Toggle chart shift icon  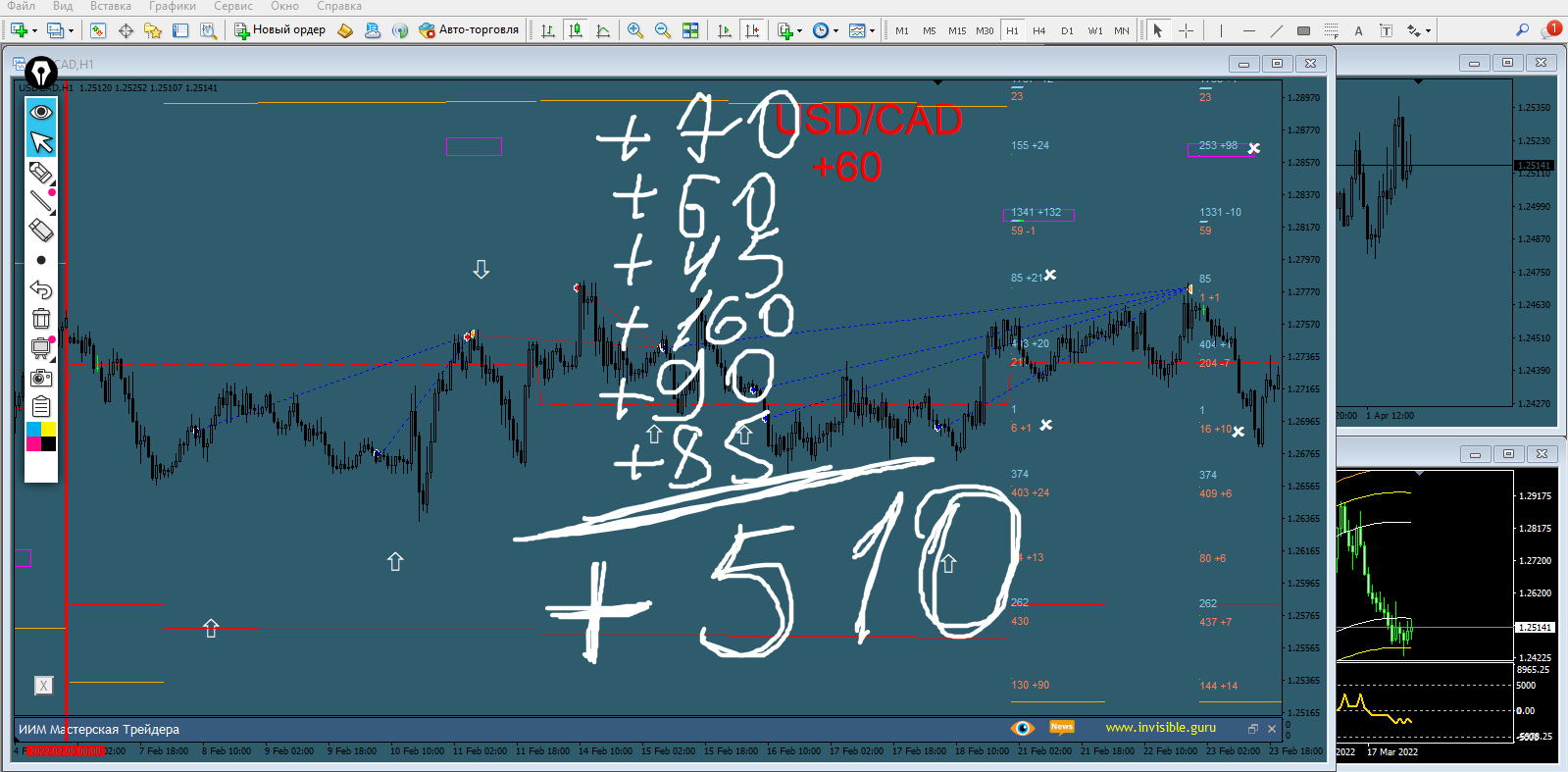752,30
